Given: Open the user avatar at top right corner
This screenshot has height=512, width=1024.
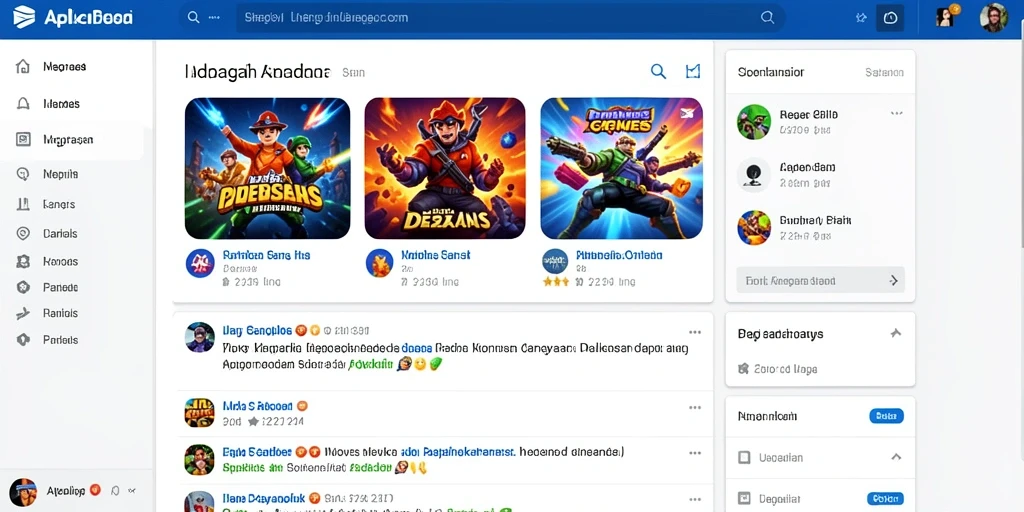Looking at the screenshot, I should (x=994, y=18).
